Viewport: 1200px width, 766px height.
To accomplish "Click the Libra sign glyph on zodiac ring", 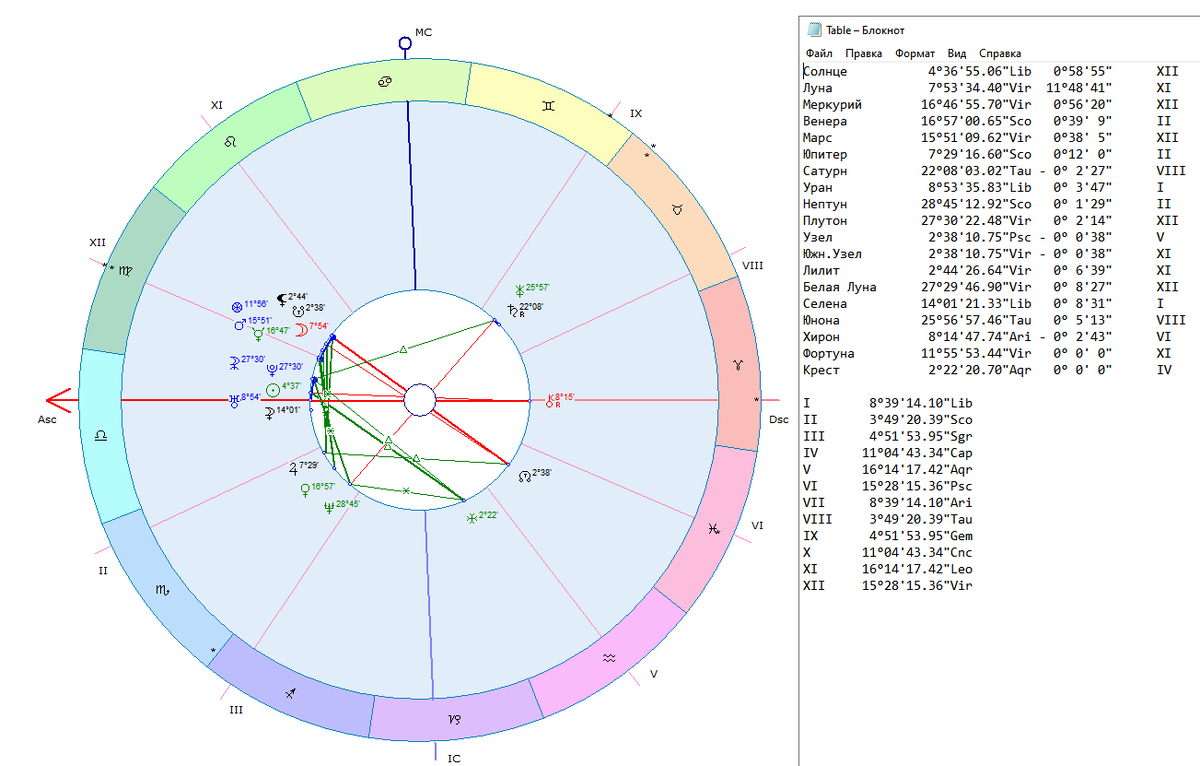I will coord(101,436).
